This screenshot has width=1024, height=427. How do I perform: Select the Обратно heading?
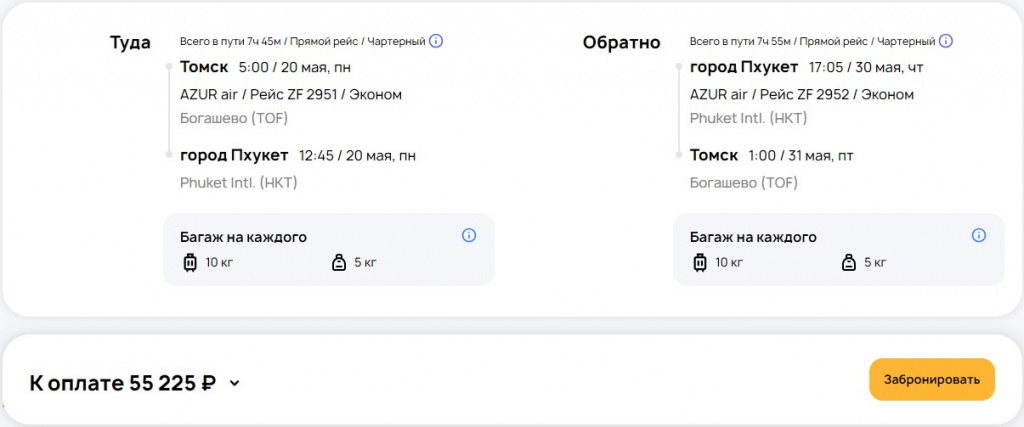[621, 42]
